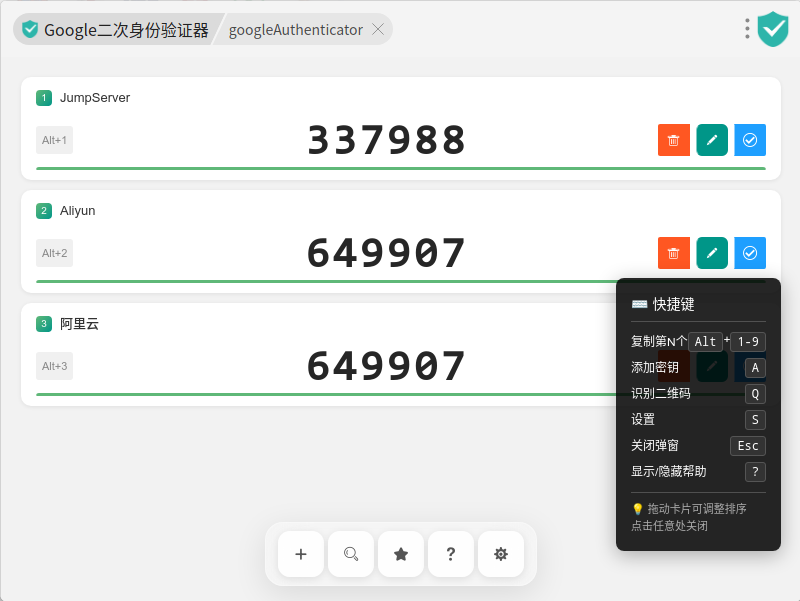
Task: Open settings gear in bottom toolbar
Action: (x=501, y=554)
